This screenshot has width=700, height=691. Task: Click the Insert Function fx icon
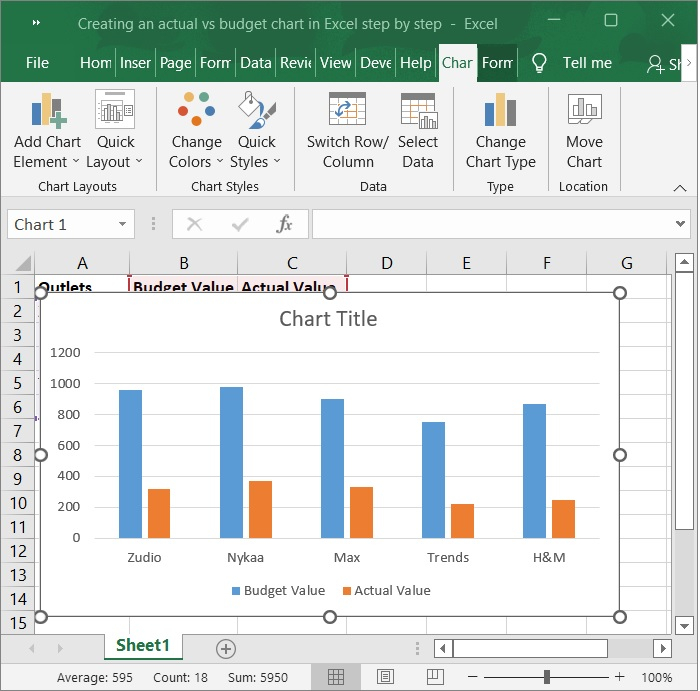(x=285, y=224)
